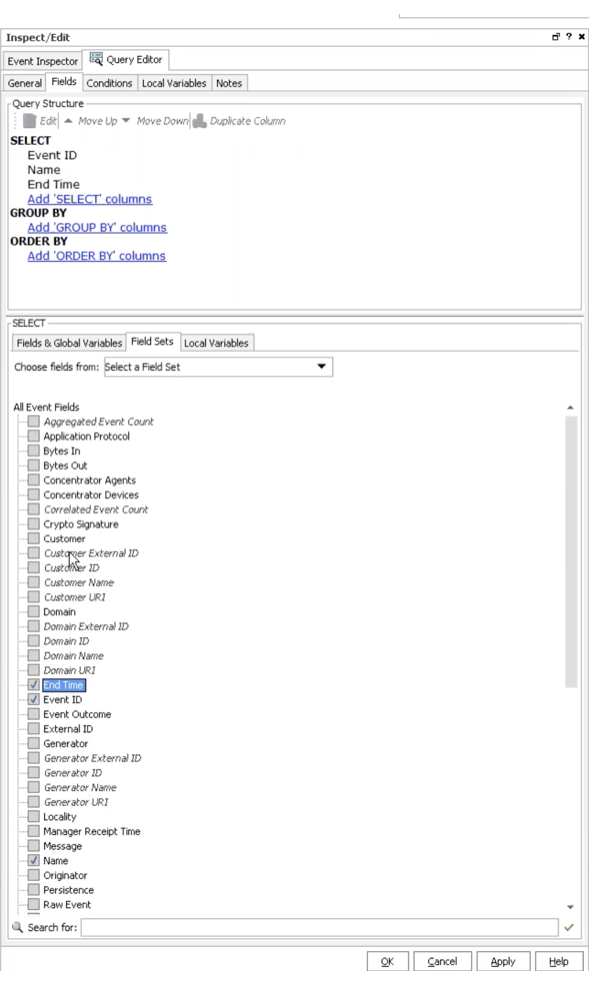Screen dimensions: 597x986
Task: Click the OK button
Action: click(x=388, y=961)
